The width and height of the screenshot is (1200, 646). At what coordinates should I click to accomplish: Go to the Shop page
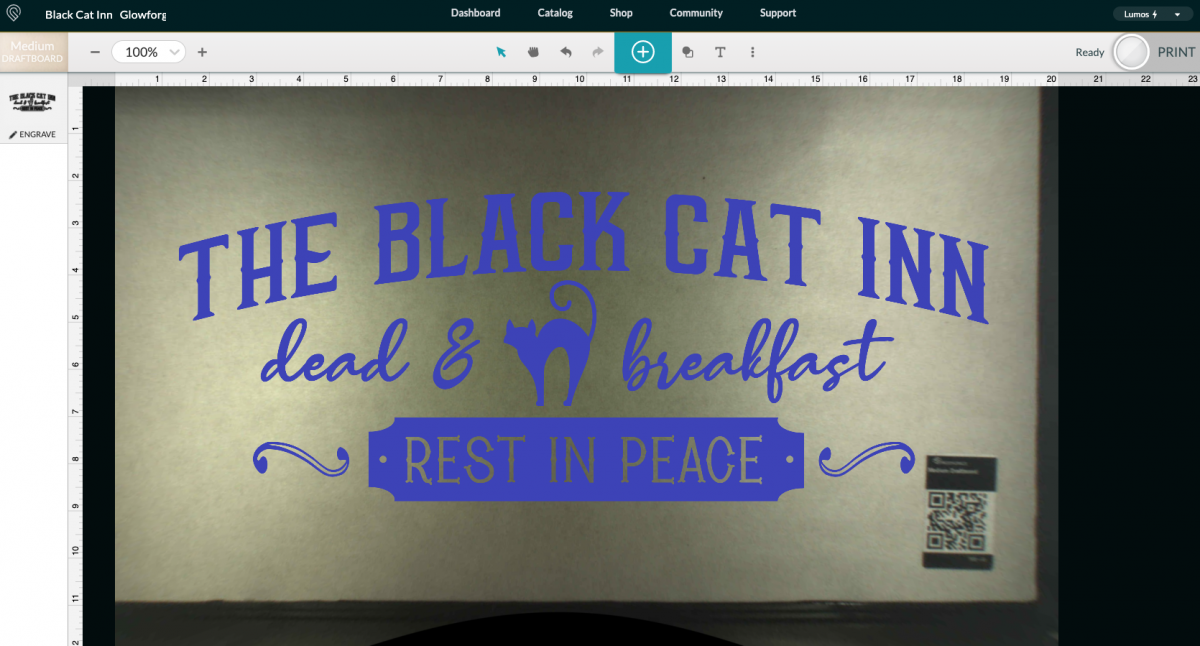[x=621, y=13]
